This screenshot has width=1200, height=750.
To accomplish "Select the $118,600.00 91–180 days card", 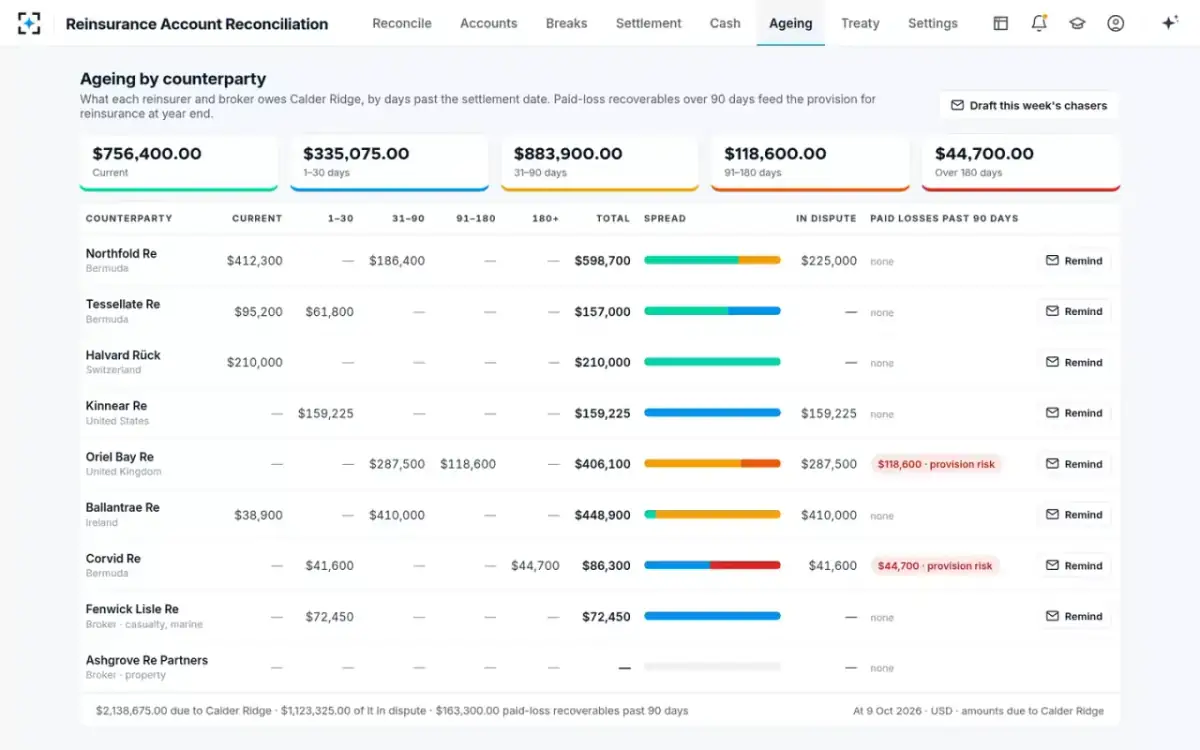I will click(810, 163).
